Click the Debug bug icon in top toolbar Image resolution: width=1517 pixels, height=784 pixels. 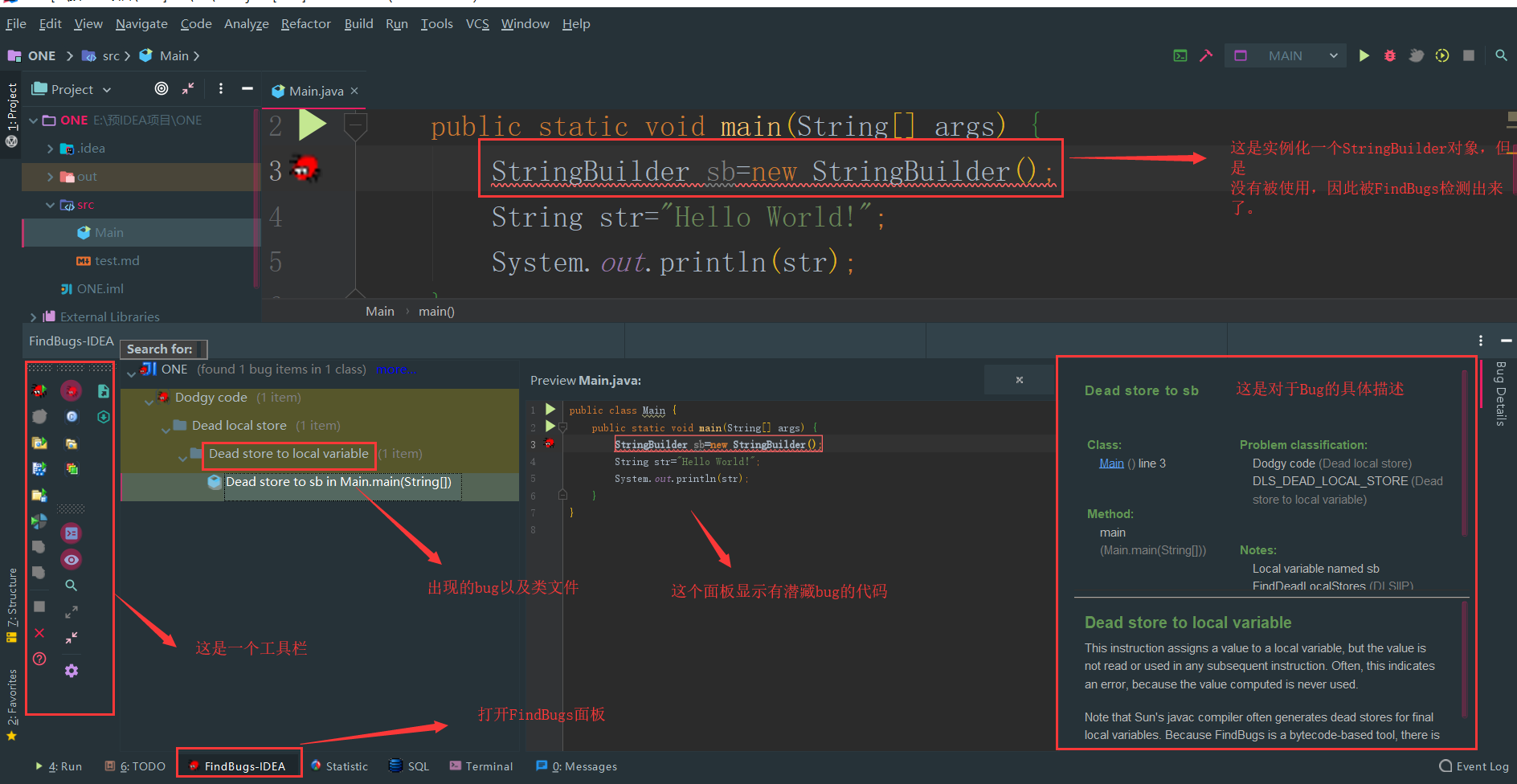(1390, 55)
